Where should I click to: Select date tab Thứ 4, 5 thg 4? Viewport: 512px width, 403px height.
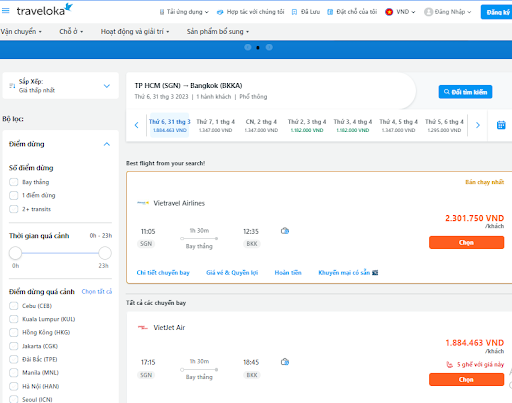pyautogui.click(x=398, y=125)
